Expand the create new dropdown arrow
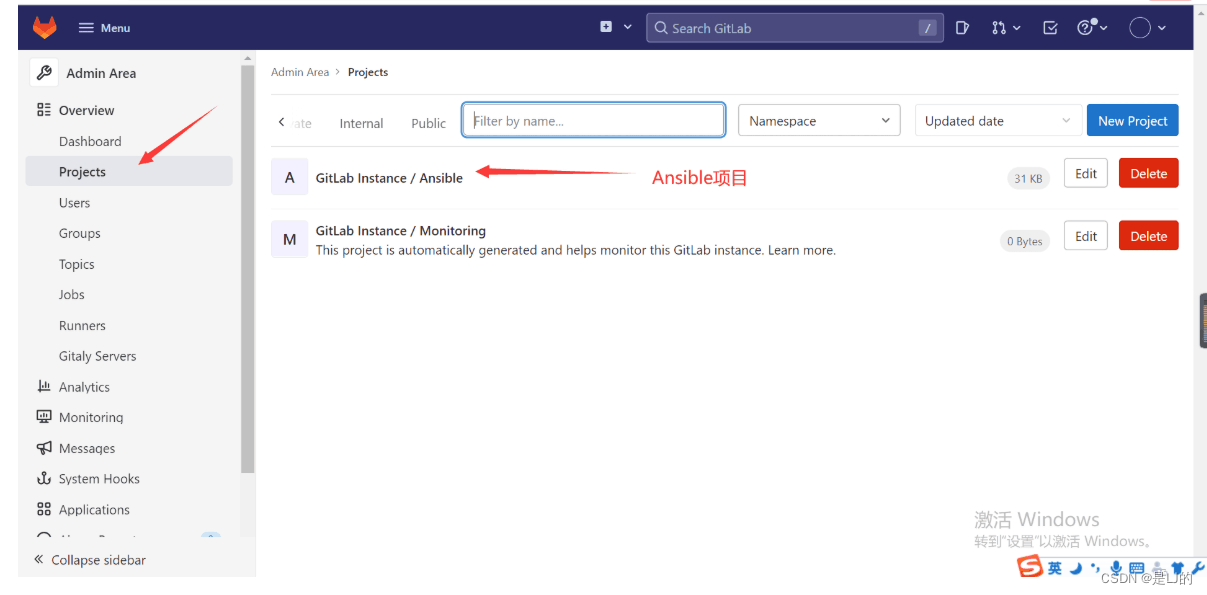1207x595 pixels. tap(628, 27)
